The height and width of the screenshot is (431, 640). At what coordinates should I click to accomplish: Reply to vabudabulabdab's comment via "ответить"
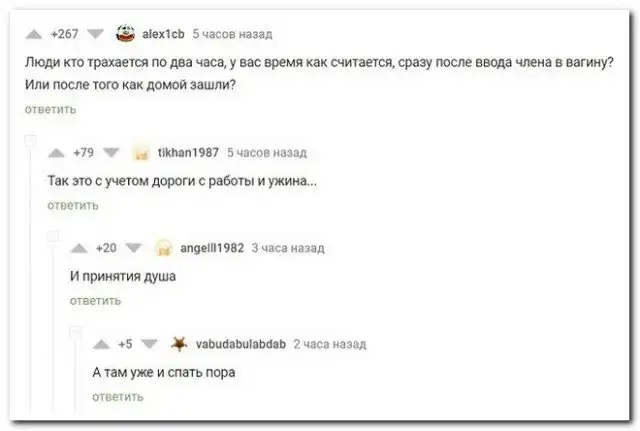118,397
